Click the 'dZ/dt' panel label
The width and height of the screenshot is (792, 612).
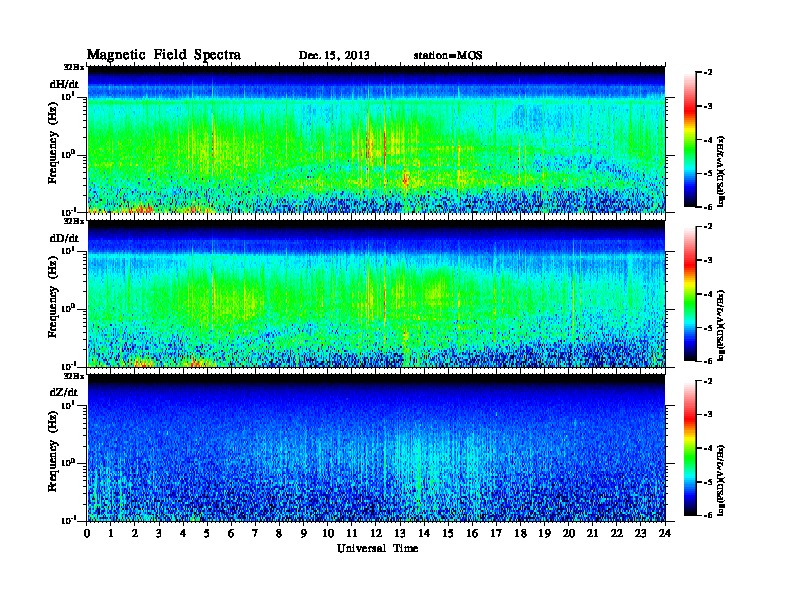click(x=64, y=392)
